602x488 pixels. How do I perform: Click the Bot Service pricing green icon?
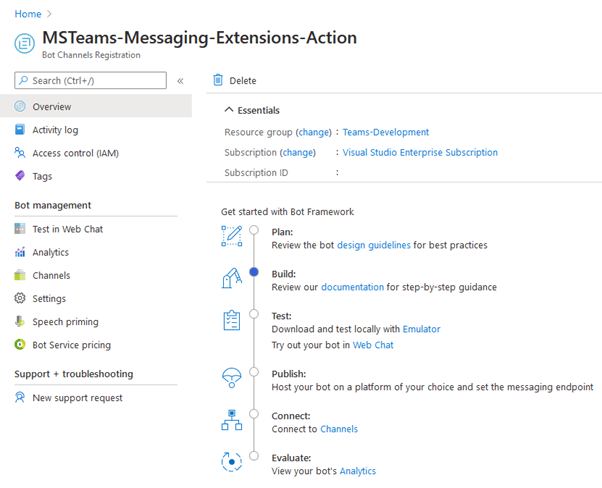(21, 345)
